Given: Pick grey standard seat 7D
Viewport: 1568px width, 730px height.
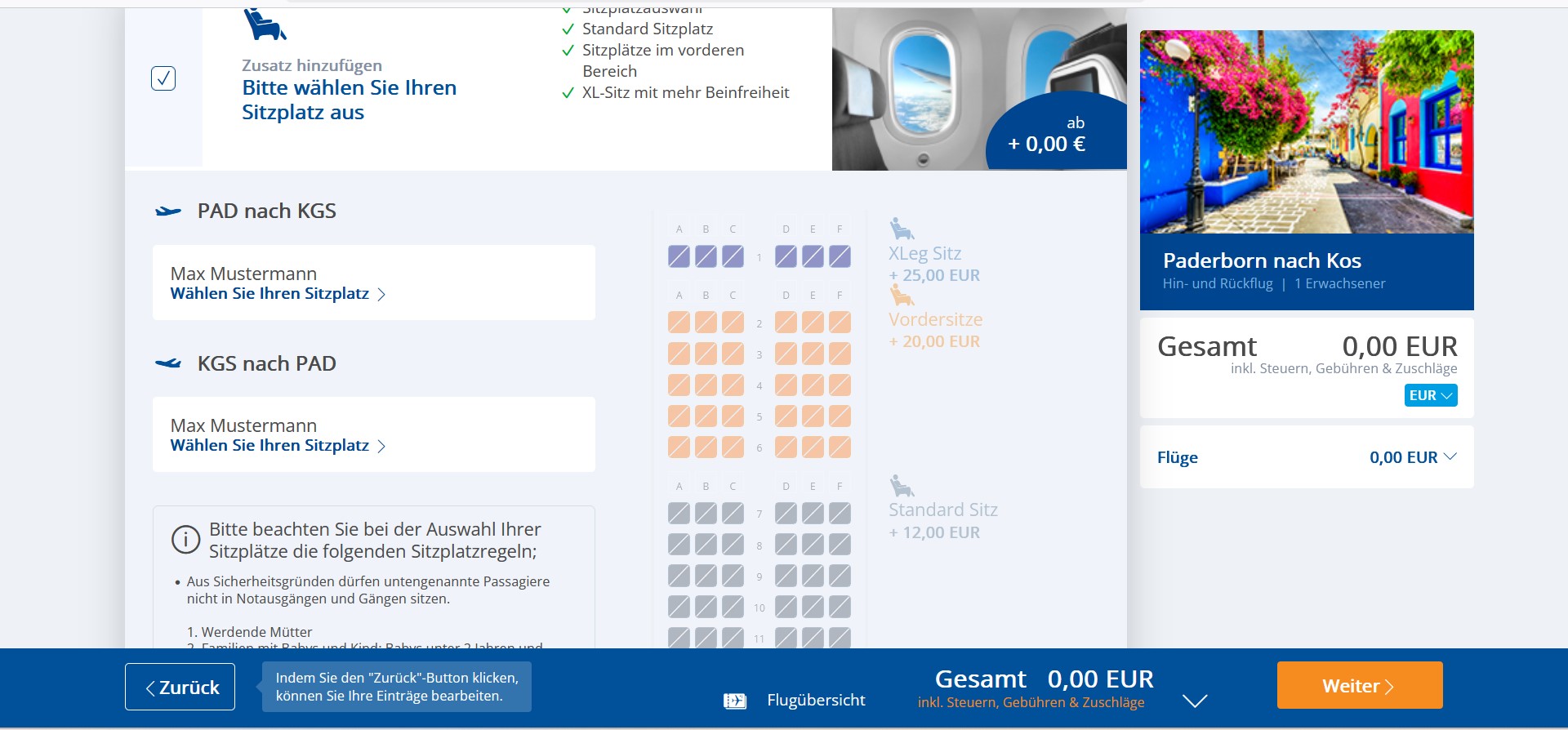Looking at the screenshot, I should [786, 514].
